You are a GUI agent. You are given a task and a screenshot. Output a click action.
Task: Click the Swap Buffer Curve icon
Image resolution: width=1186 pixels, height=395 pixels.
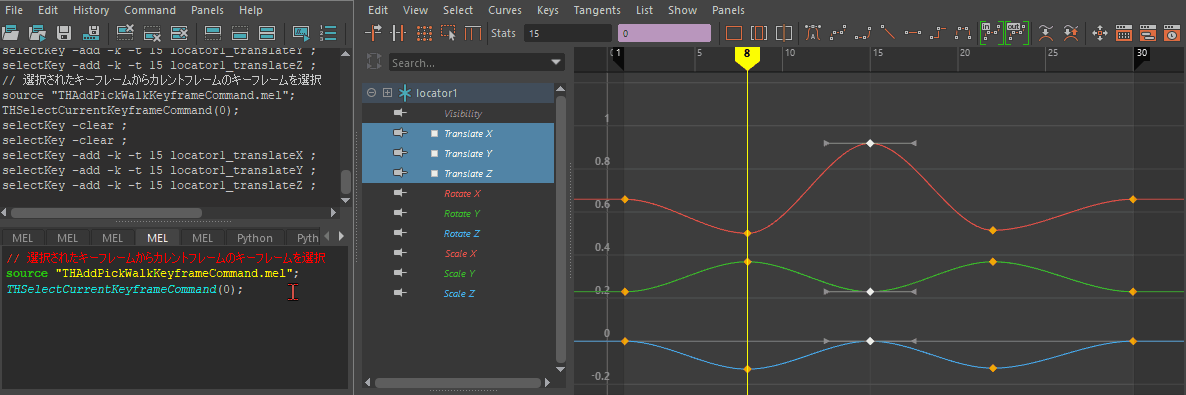click(1071, 33)
